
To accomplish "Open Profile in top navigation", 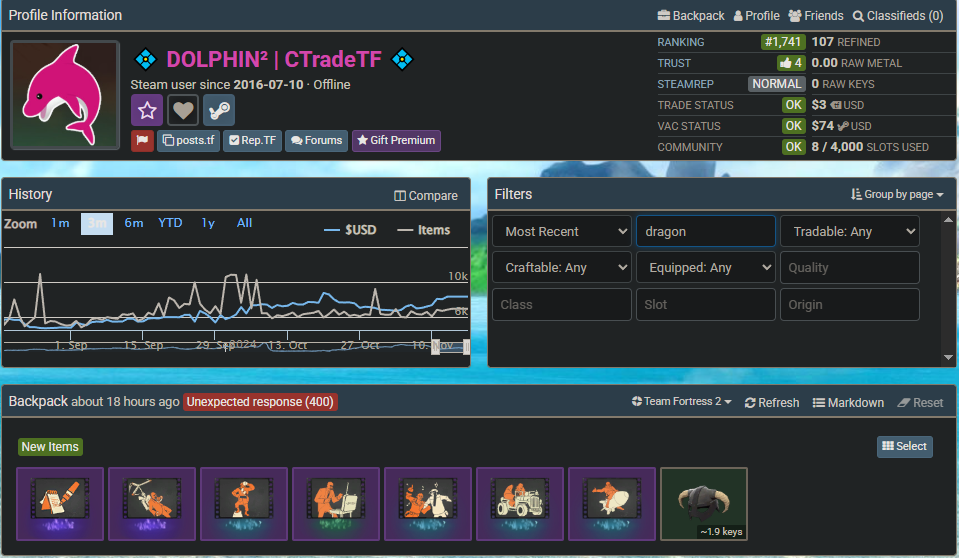I will tap(757, 16).
